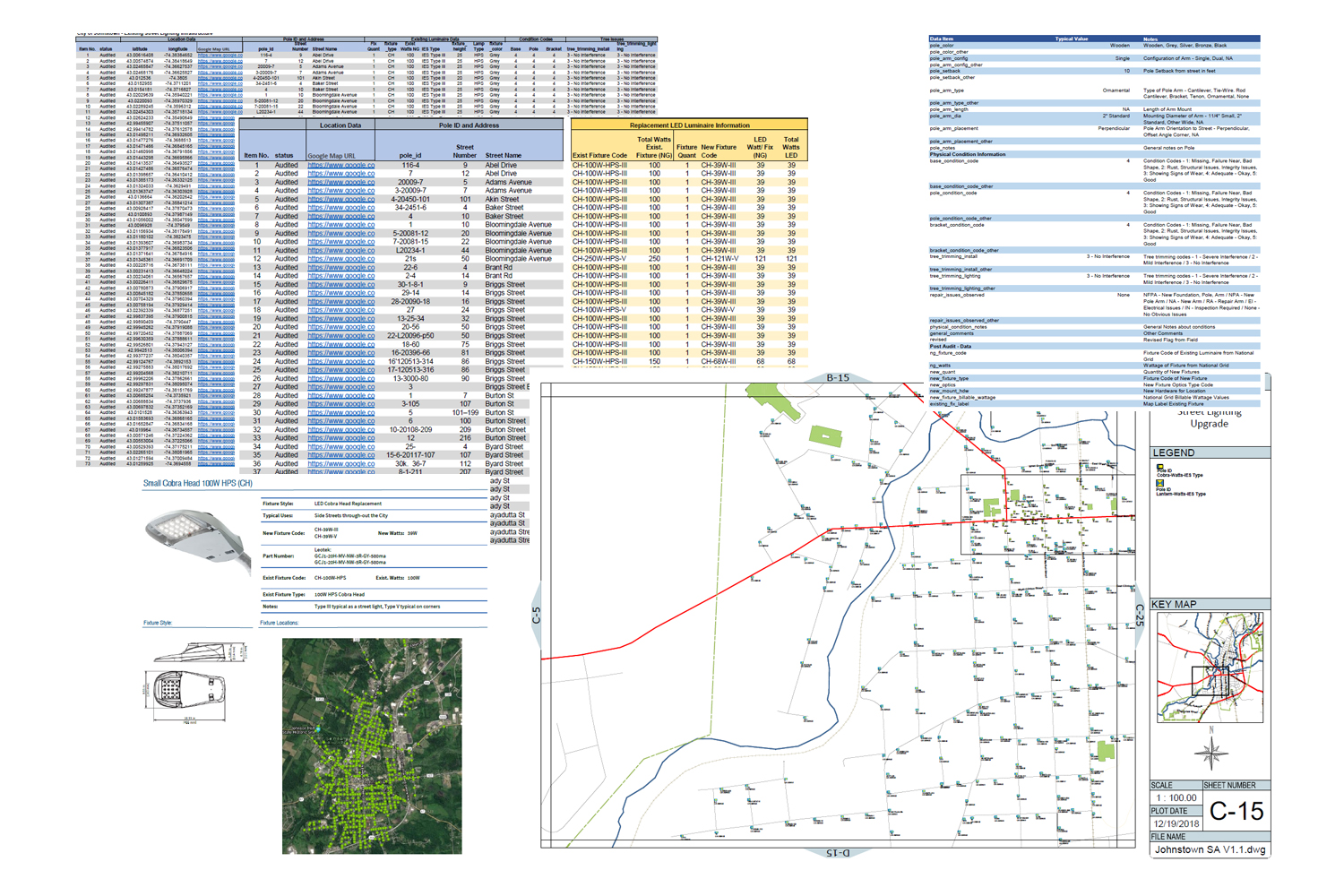
Task: Click the 'Small Cobra Head 100W HPS (CH)' title
Action: tap(198, 484)
